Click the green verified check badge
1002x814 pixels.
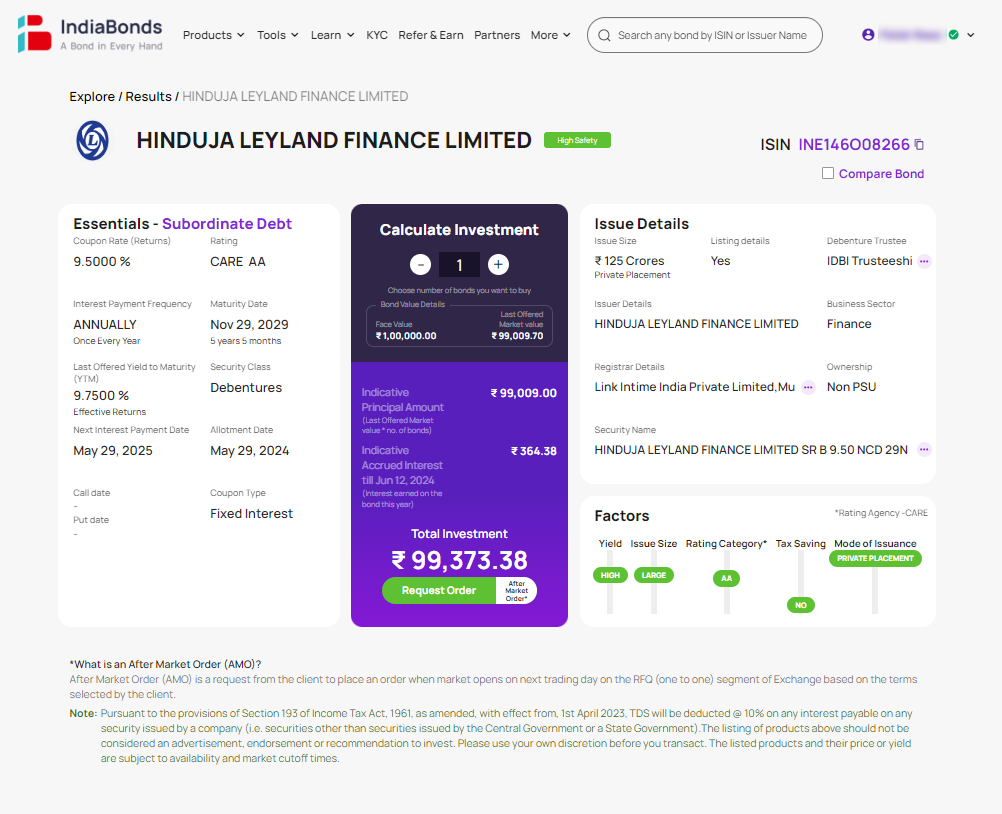[x=953, y=35]
